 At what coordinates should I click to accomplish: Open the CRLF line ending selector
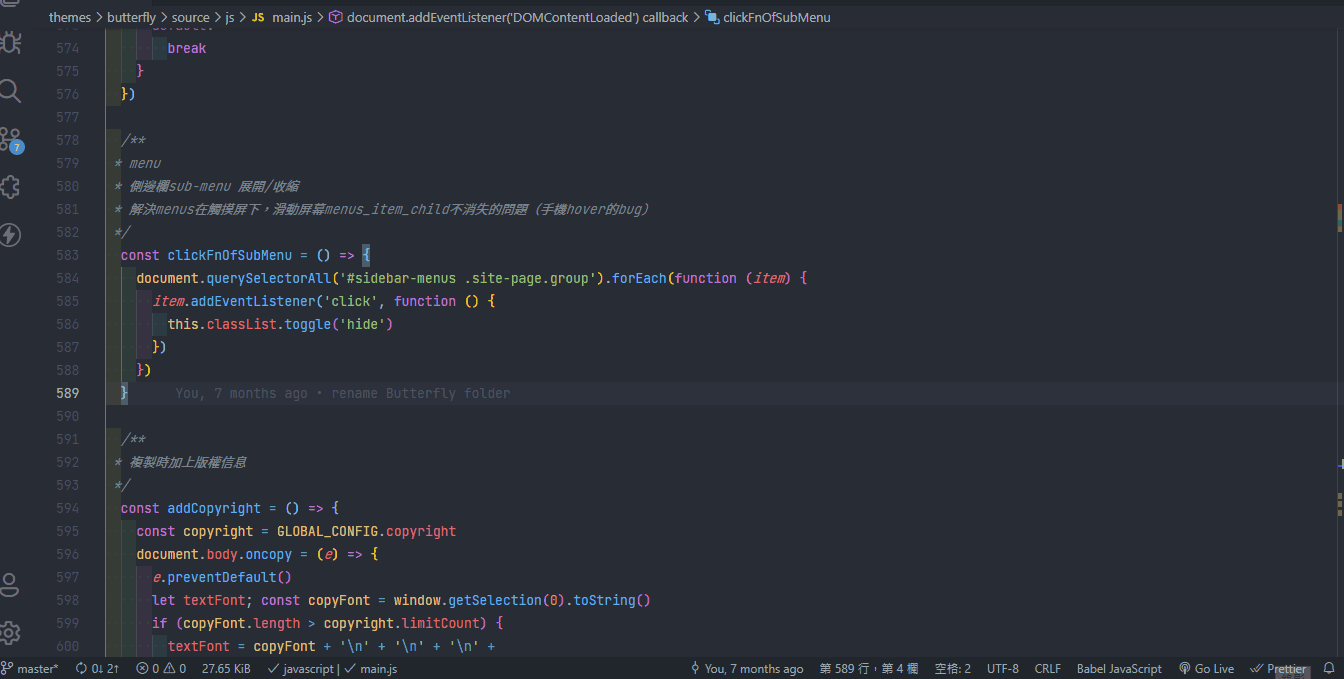point(1047,668)
